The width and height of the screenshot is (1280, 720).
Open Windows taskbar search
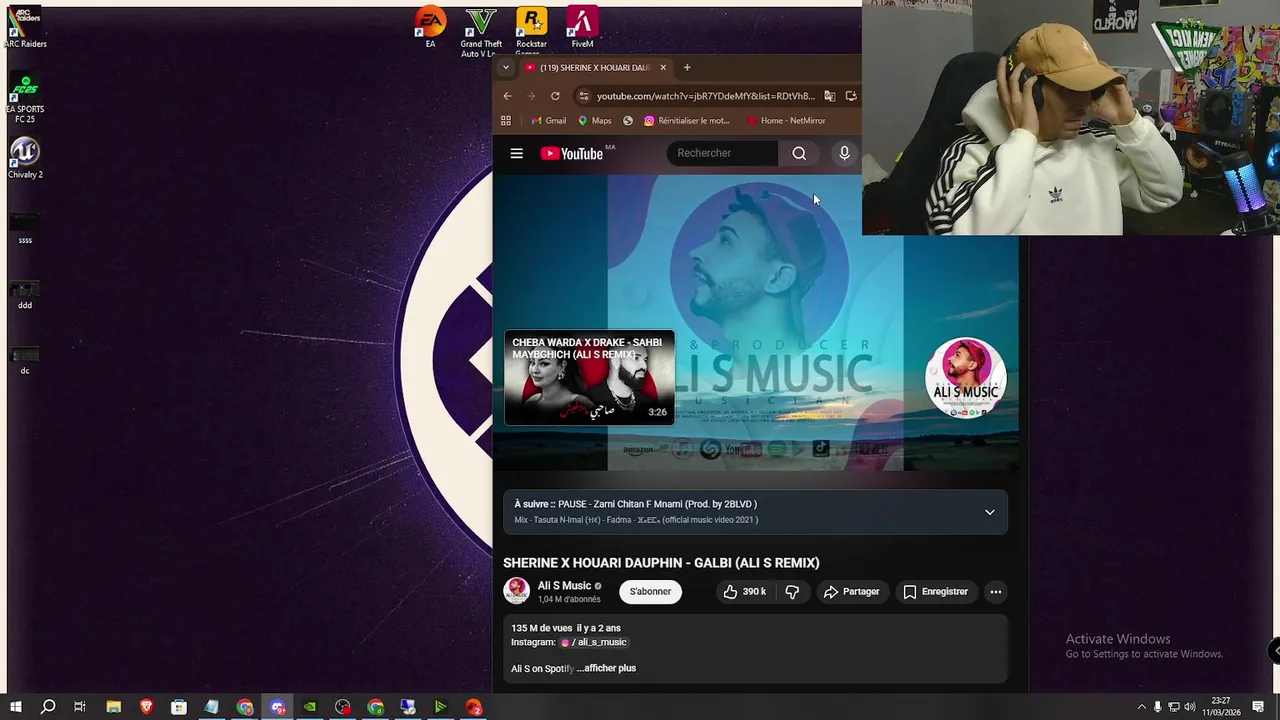[47, 707]
